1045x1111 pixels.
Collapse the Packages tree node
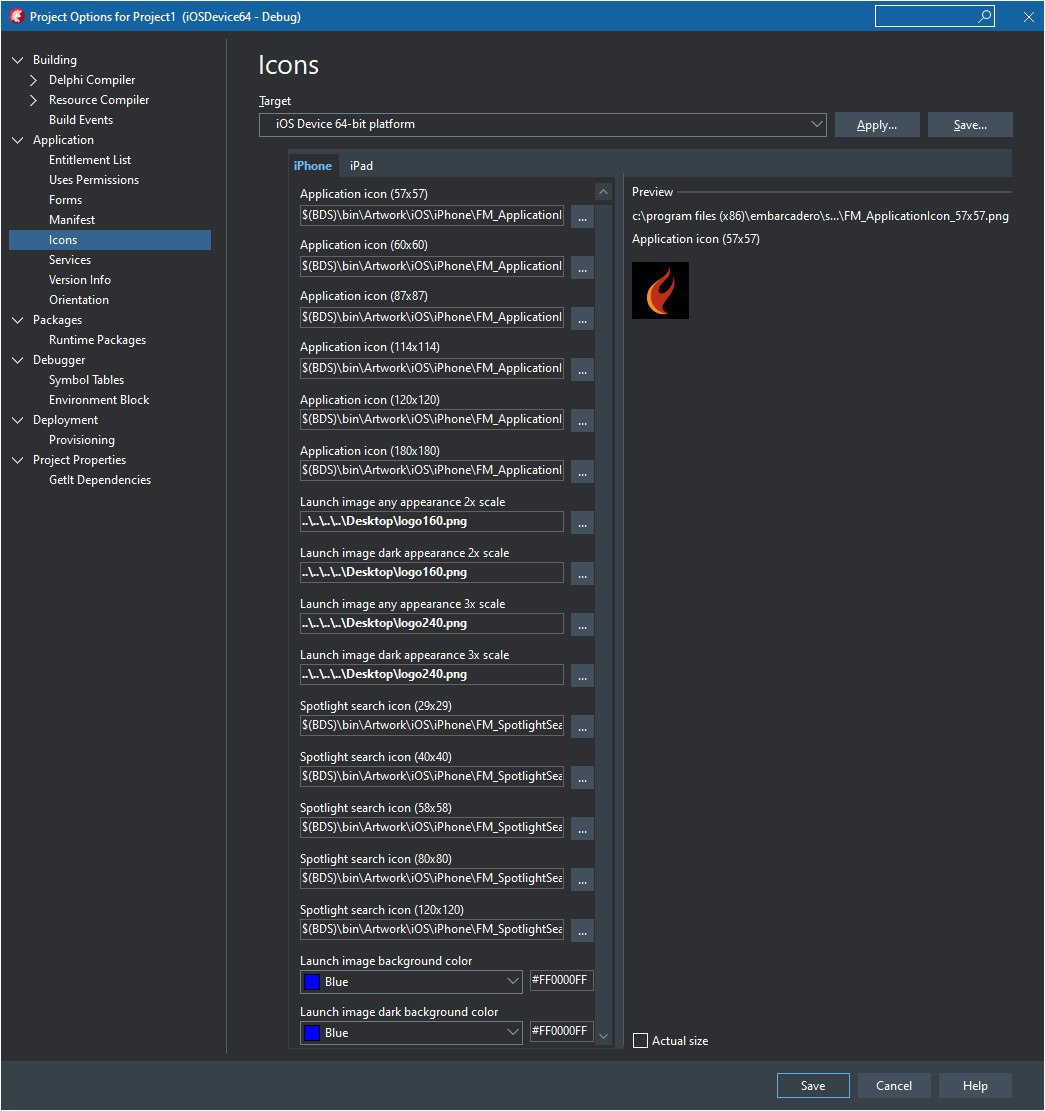point(18,320)
